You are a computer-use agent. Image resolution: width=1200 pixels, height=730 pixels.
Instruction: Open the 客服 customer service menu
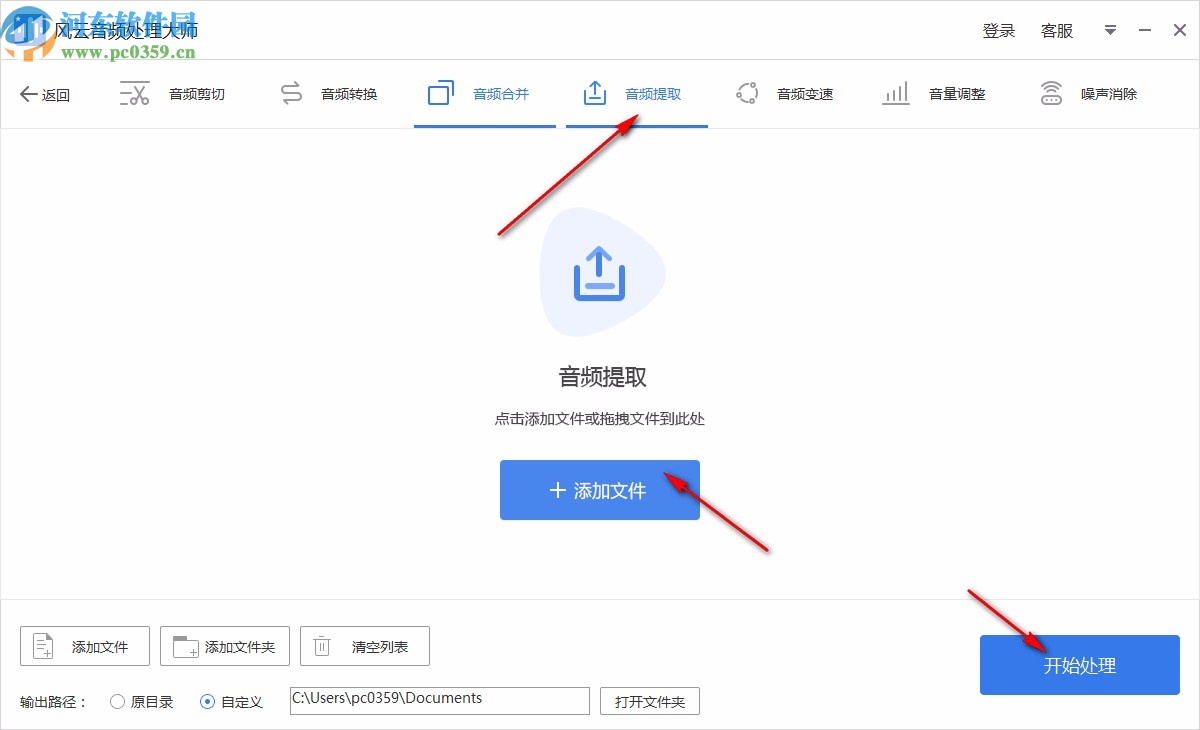[x=1057, y=30]
